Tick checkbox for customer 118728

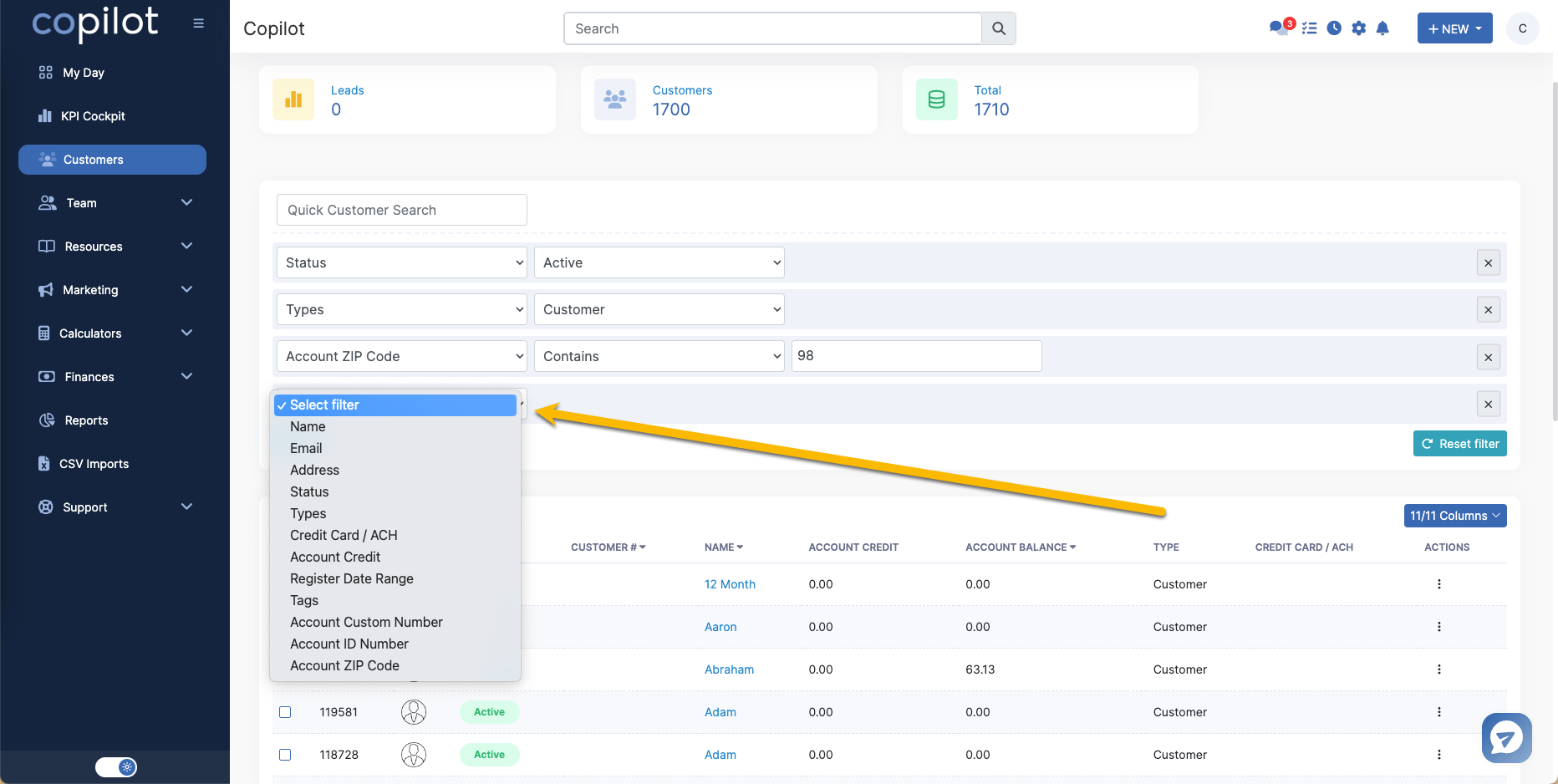point(285,755)
